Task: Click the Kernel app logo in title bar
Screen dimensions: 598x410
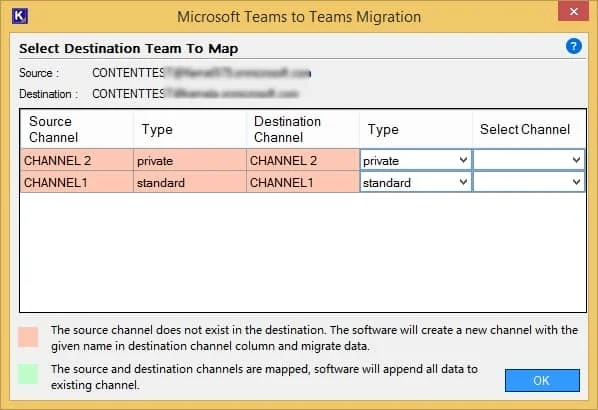Action: 19,17
